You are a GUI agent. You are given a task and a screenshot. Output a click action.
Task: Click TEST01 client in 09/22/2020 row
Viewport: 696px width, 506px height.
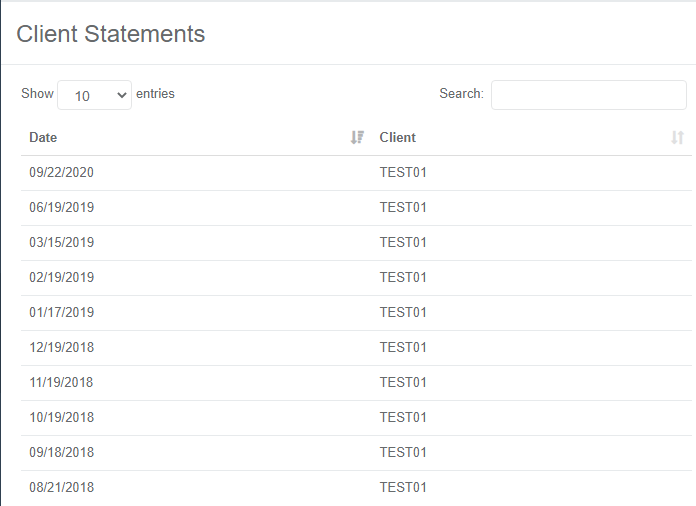tap(403, 173)
